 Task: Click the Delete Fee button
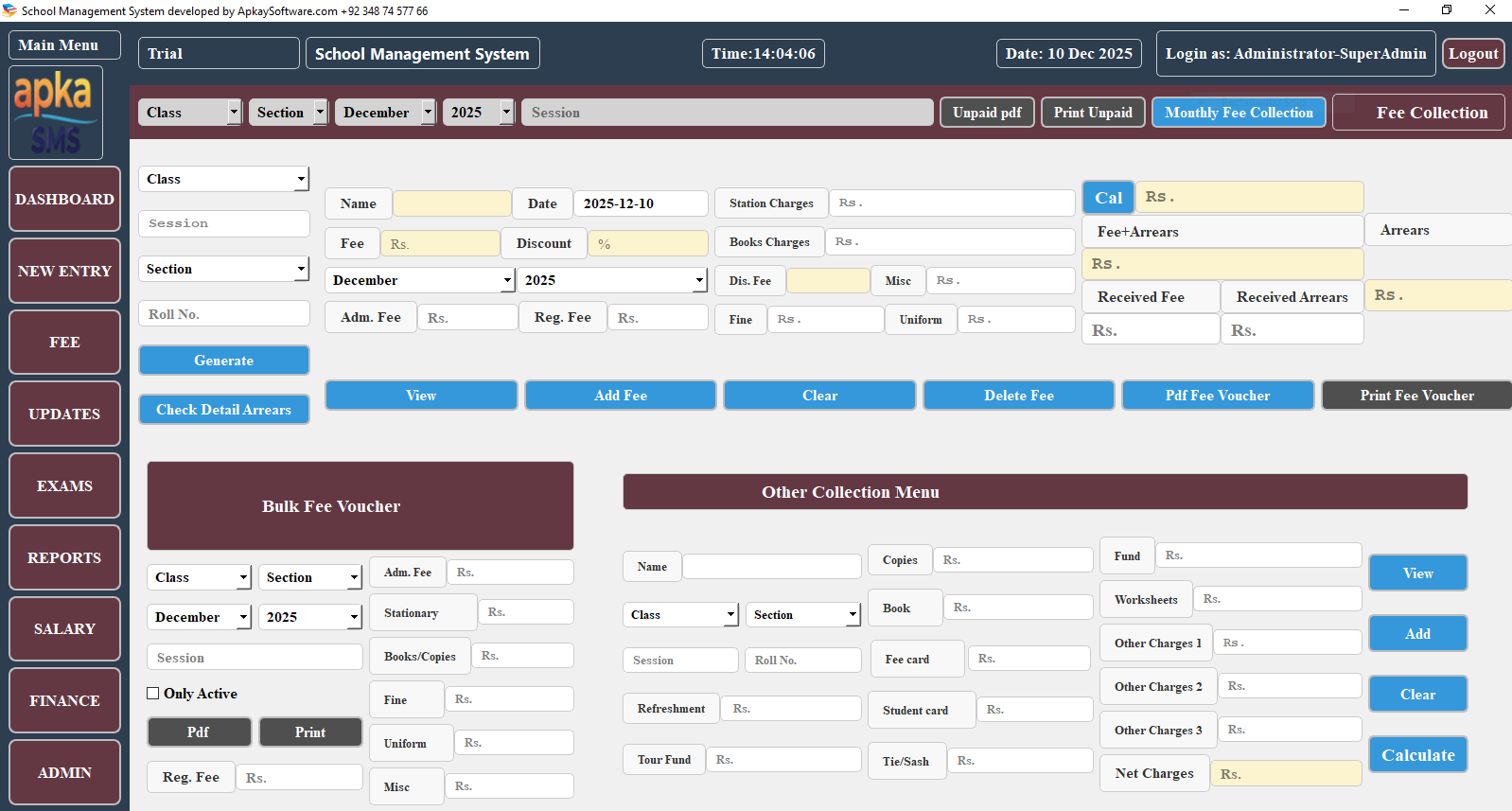pyautogui.click(x=1019, y=395)
